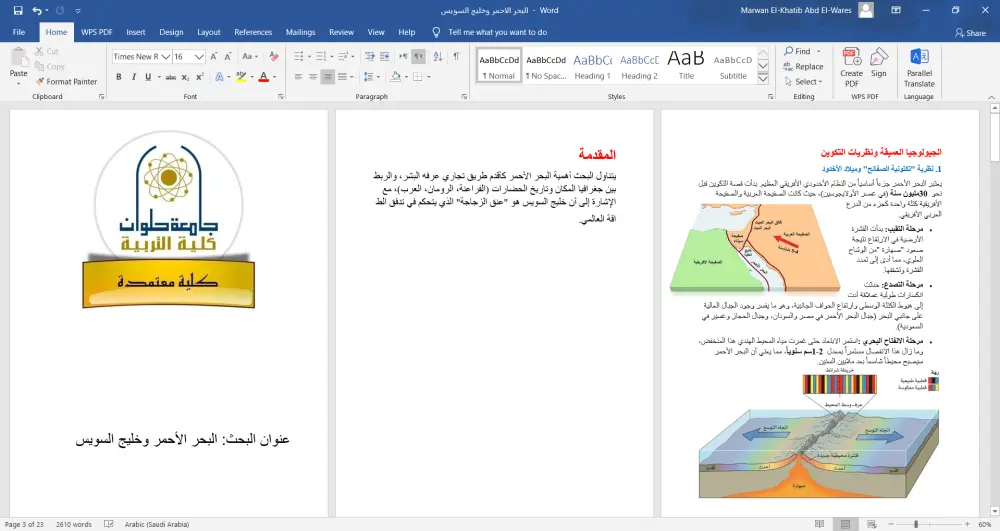
Task: Apply strikethrough formatting (abc)
Action: tap(170, 77)
